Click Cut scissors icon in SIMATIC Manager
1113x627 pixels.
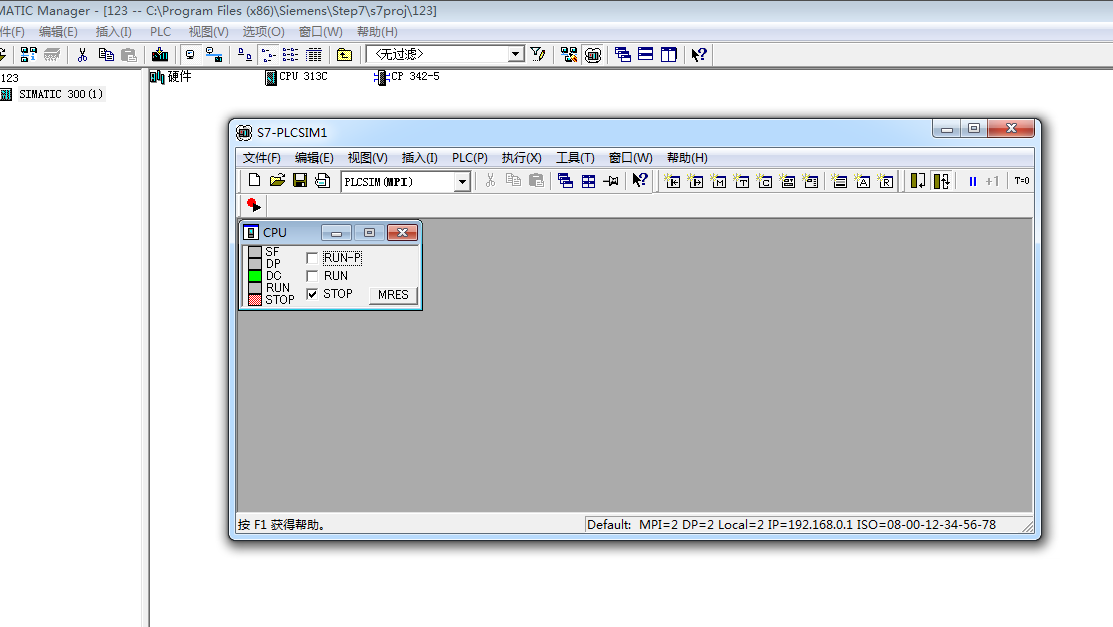tap(82, 55)
